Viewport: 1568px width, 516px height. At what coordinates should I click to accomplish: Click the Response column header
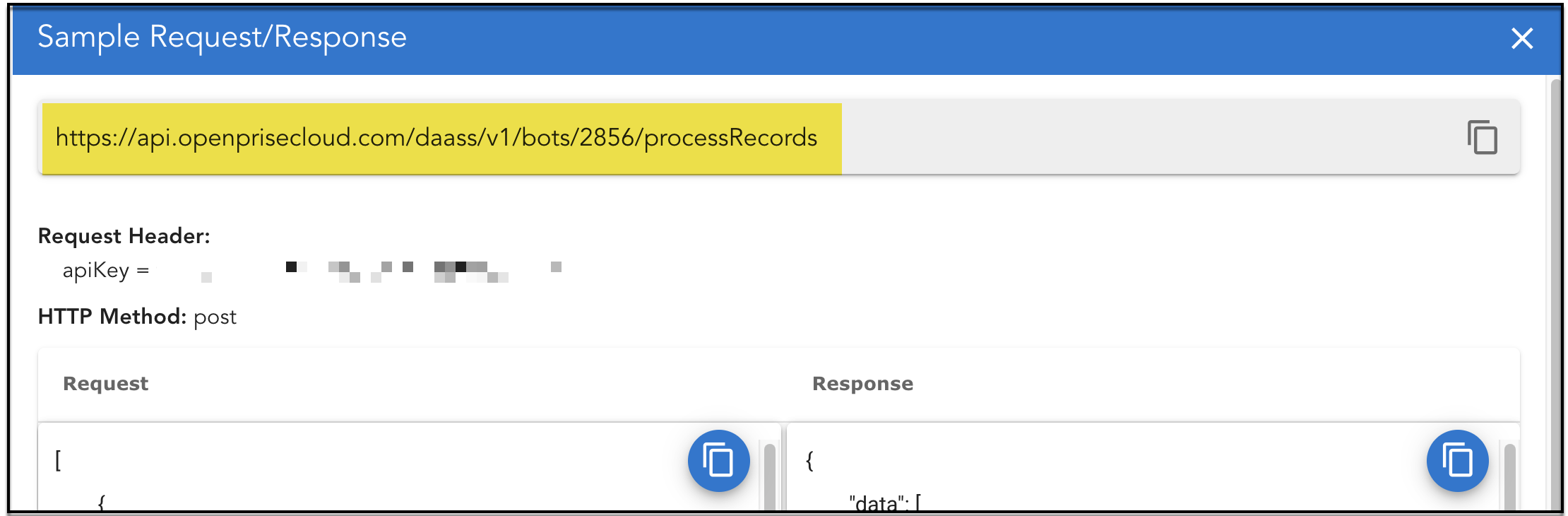tap(862, 384)
